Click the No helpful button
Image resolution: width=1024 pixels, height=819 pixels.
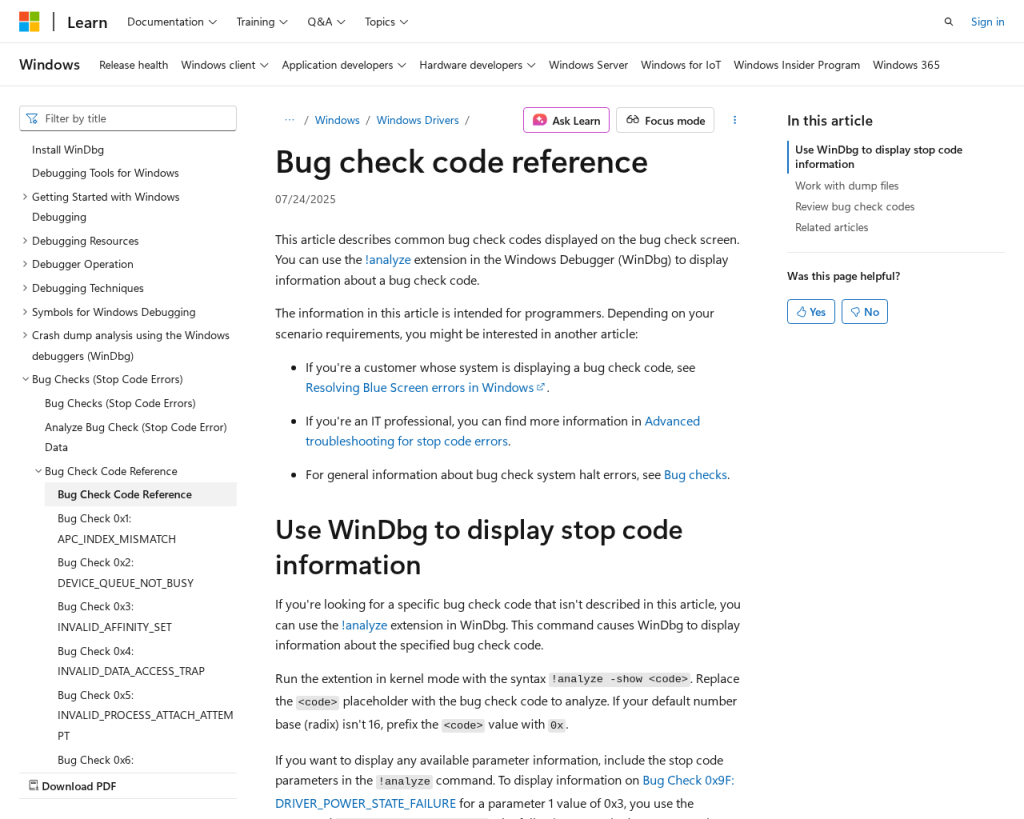pos(864,312)
